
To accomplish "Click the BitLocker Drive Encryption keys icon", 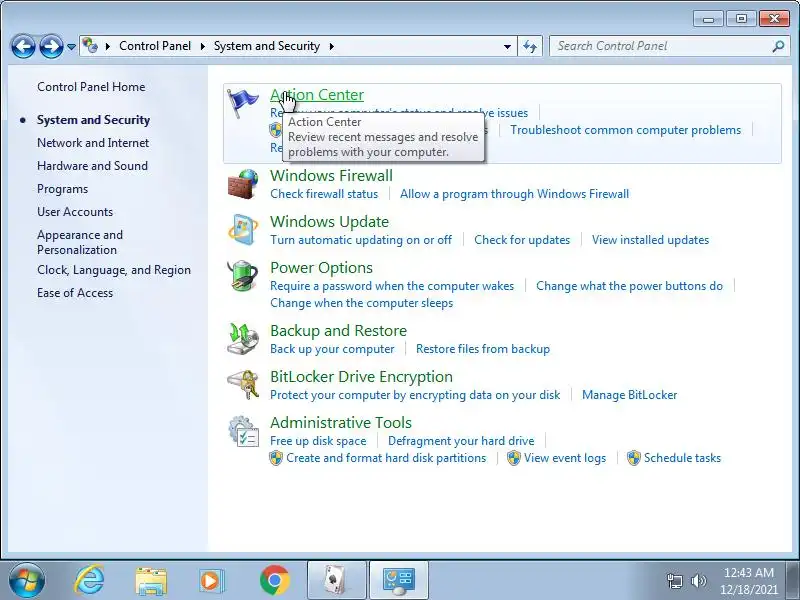I will pyautogui.click(x=243, y=385).
